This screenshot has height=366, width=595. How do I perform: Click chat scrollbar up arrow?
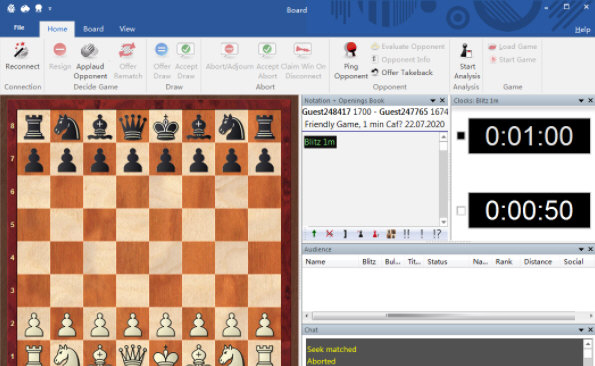pos(588,344)
